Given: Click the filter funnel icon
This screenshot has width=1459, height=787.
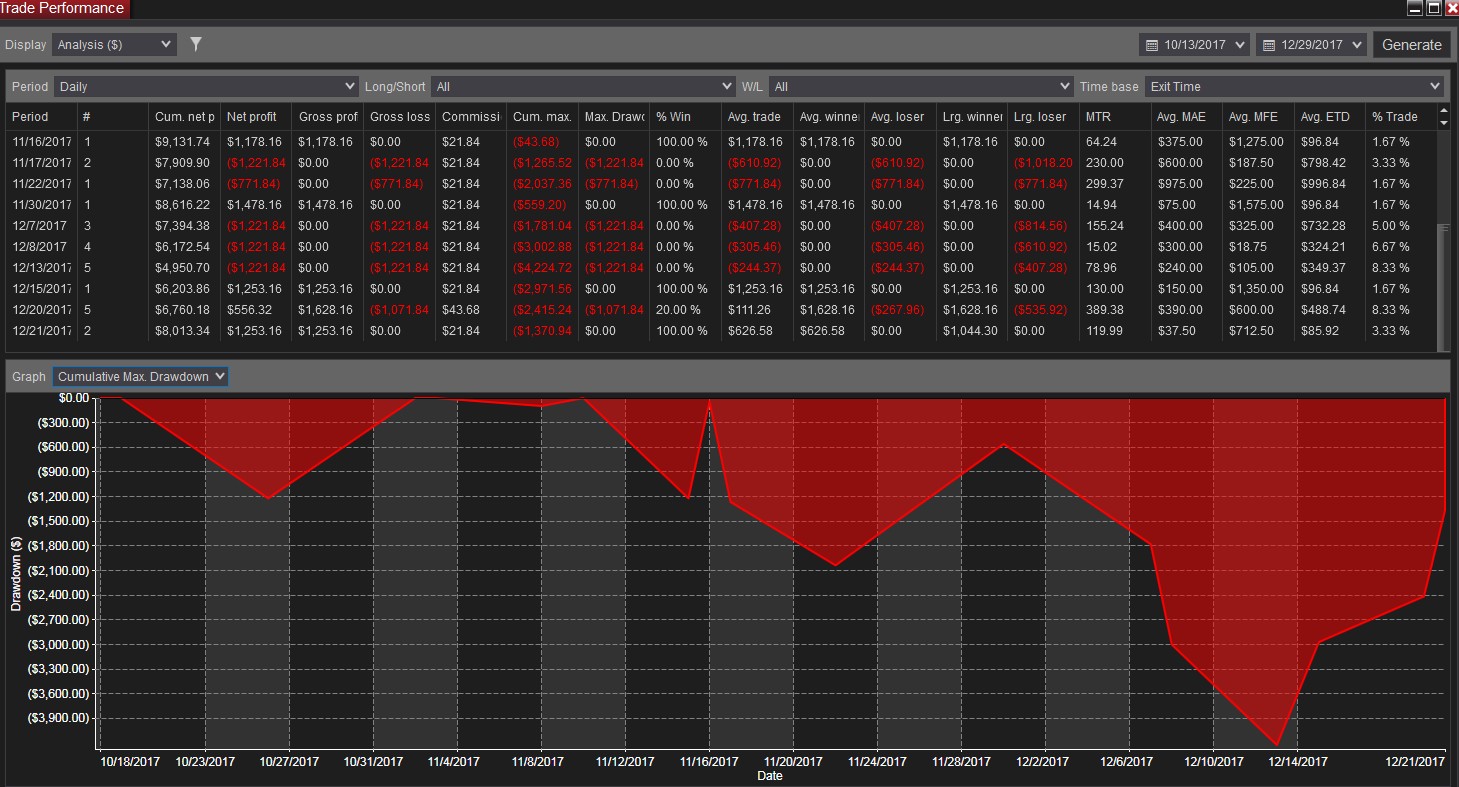Looking at the screenshot, I should [x=196, y=44].
